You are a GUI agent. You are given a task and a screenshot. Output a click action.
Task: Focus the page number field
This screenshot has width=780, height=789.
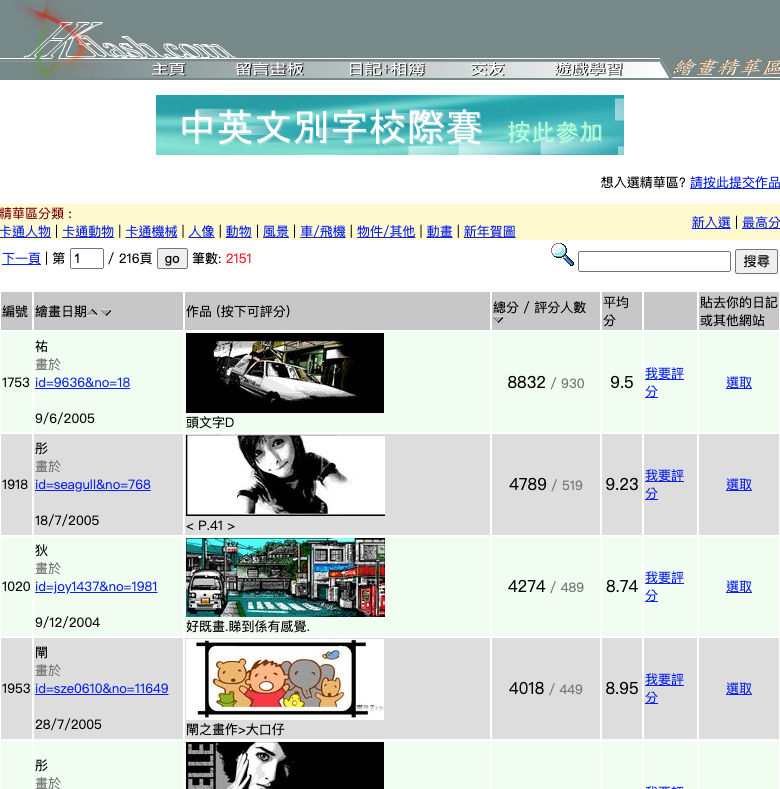point(87,259)
